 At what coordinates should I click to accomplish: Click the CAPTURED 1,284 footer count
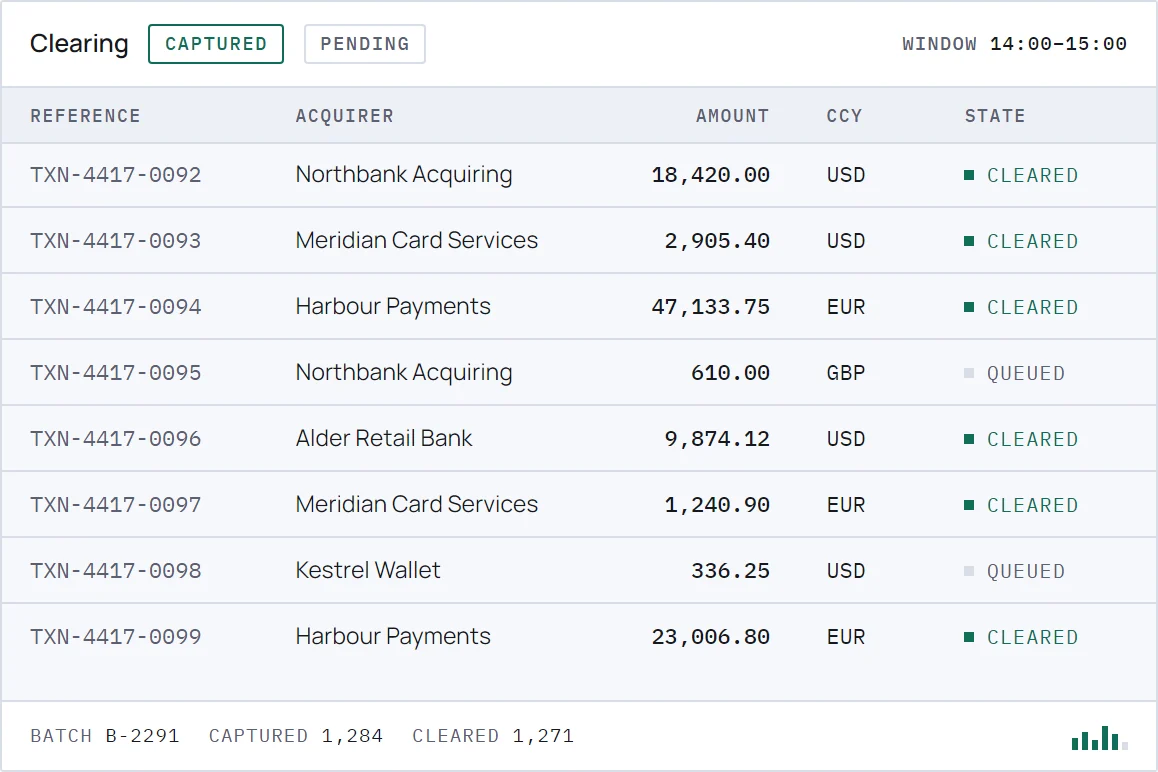(x=295, y=736)
